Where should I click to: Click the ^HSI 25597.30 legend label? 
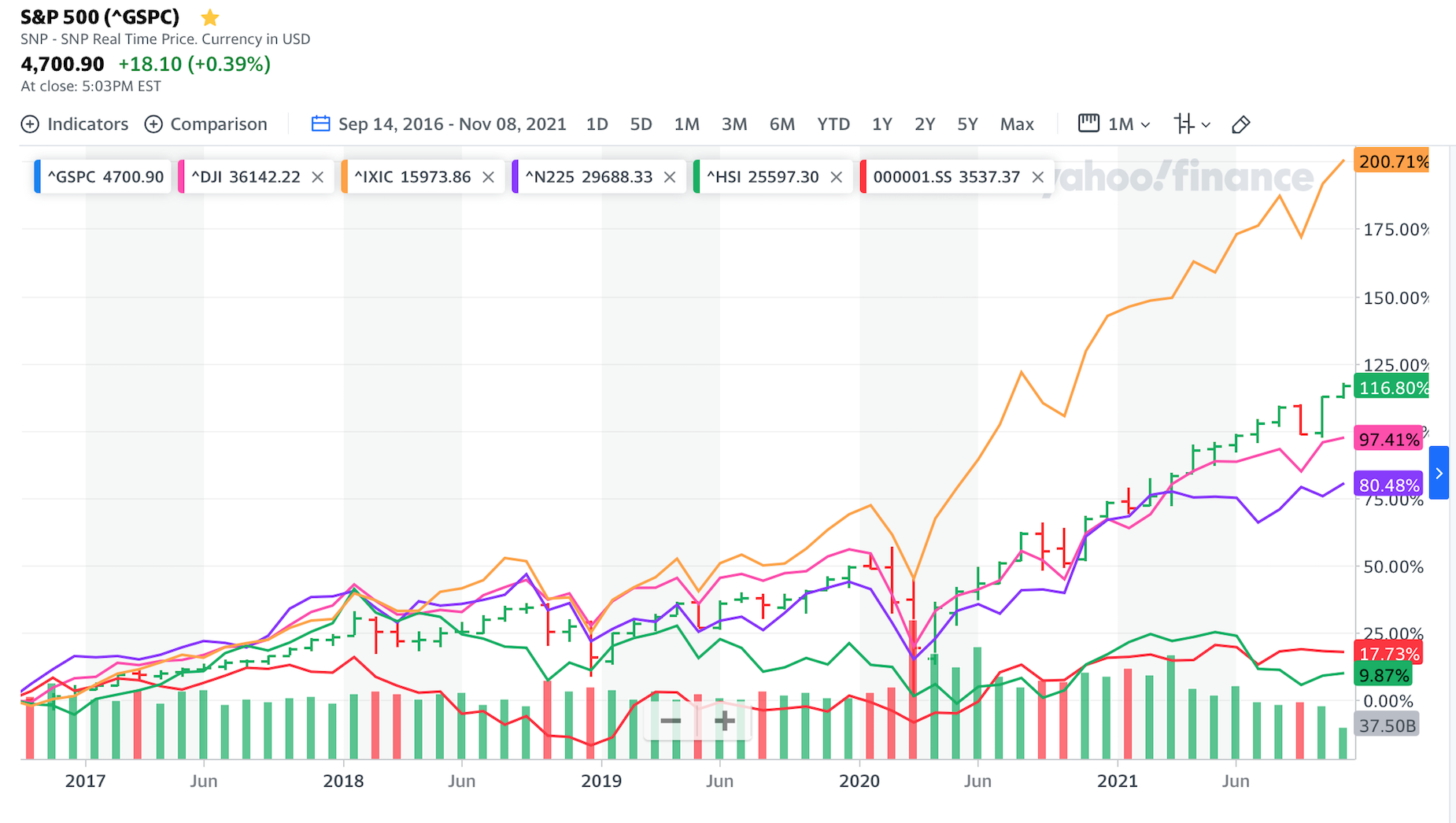(763, 177)
